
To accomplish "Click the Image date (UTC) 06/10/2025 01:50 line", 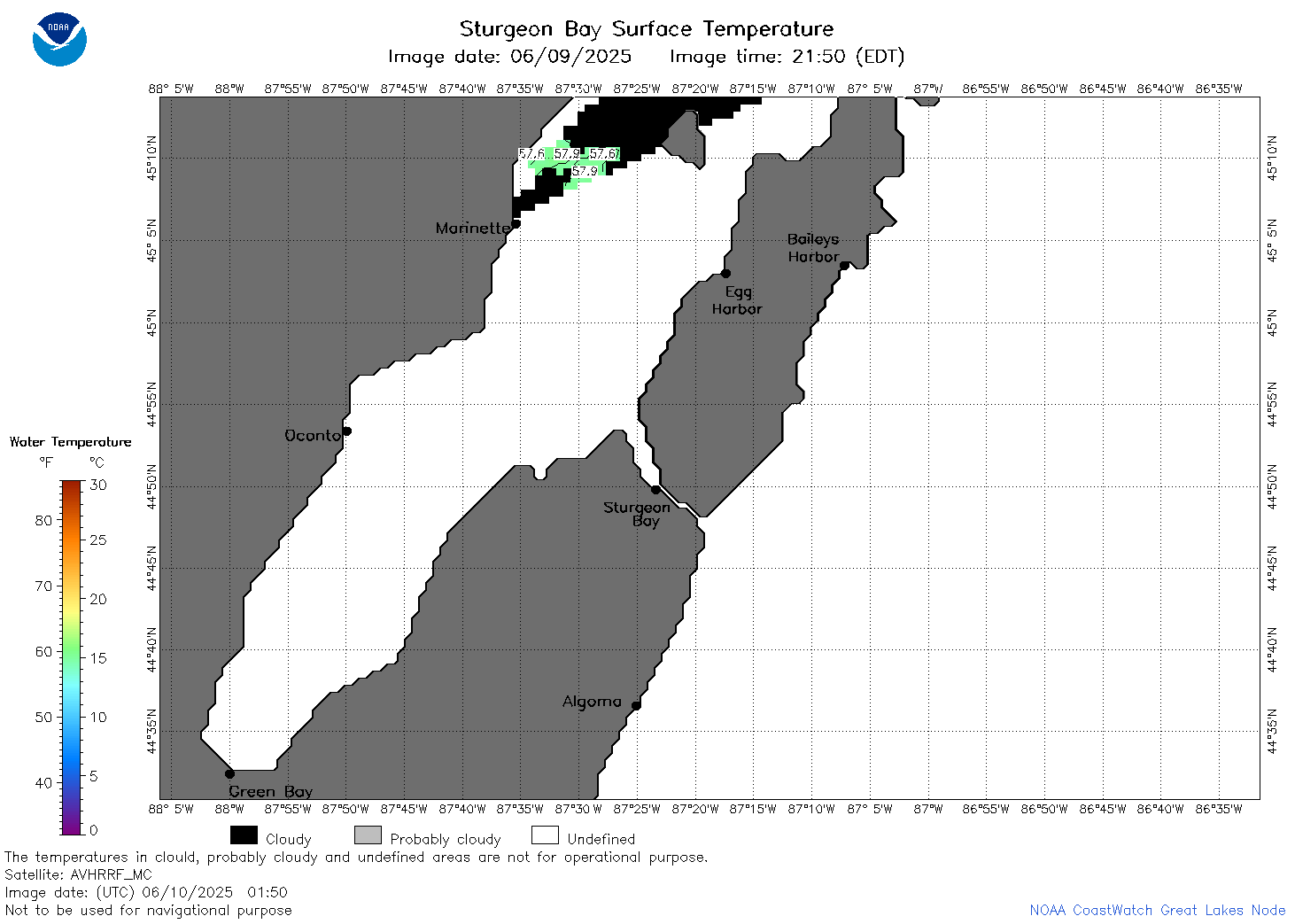I will [146, 892].
